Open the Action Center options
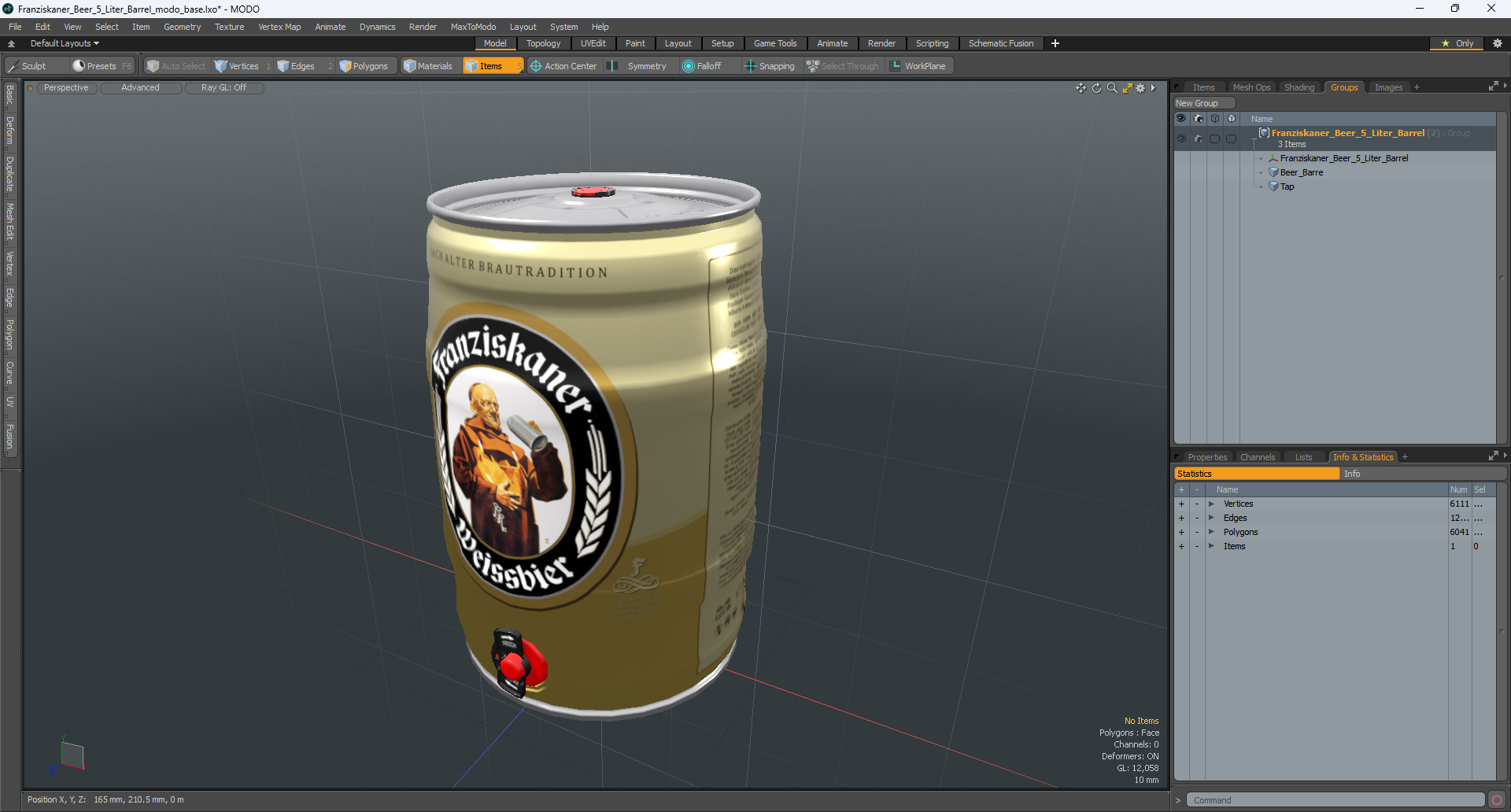 [x=563, y=66]
